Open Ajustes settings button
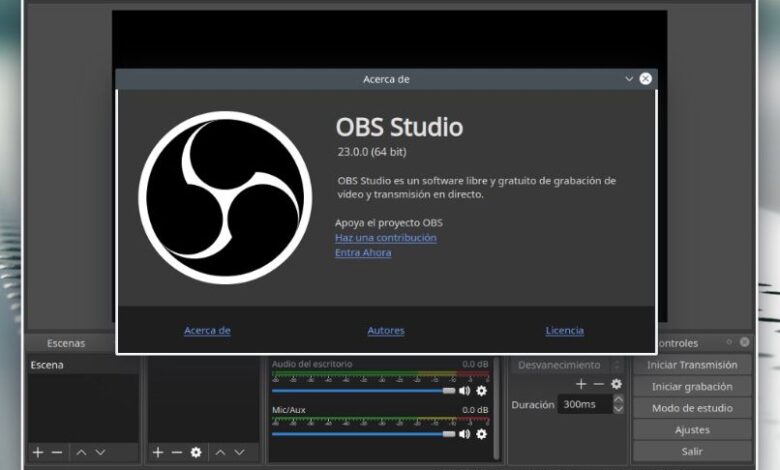This screenshot has height=470, width=780. pos(692,430)
